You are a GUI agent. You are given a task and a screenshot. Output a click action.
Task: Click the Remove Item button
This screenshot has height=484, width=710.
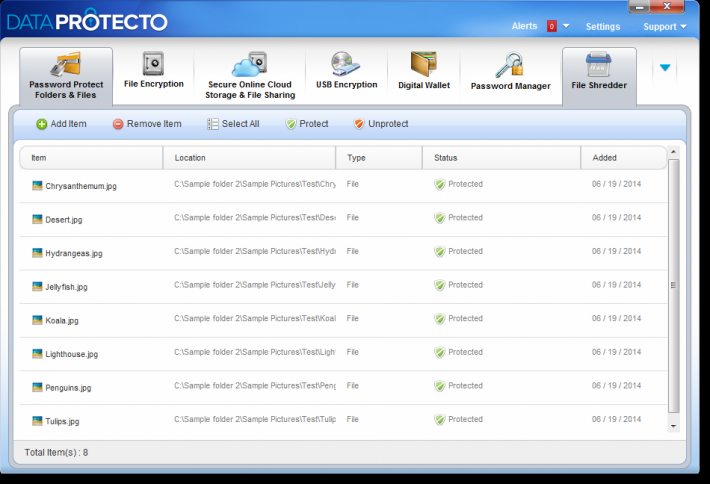click(x=147, y=124)
